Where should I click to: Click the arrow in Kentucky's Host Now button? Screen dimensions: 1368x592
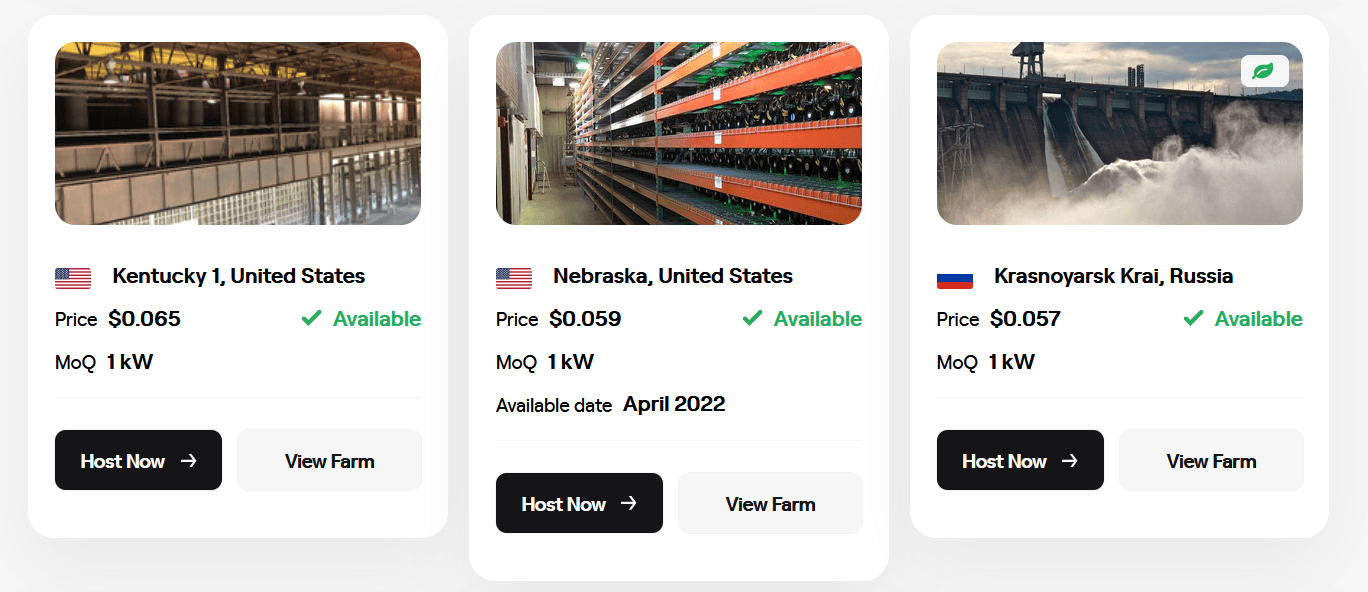point(188,461)
